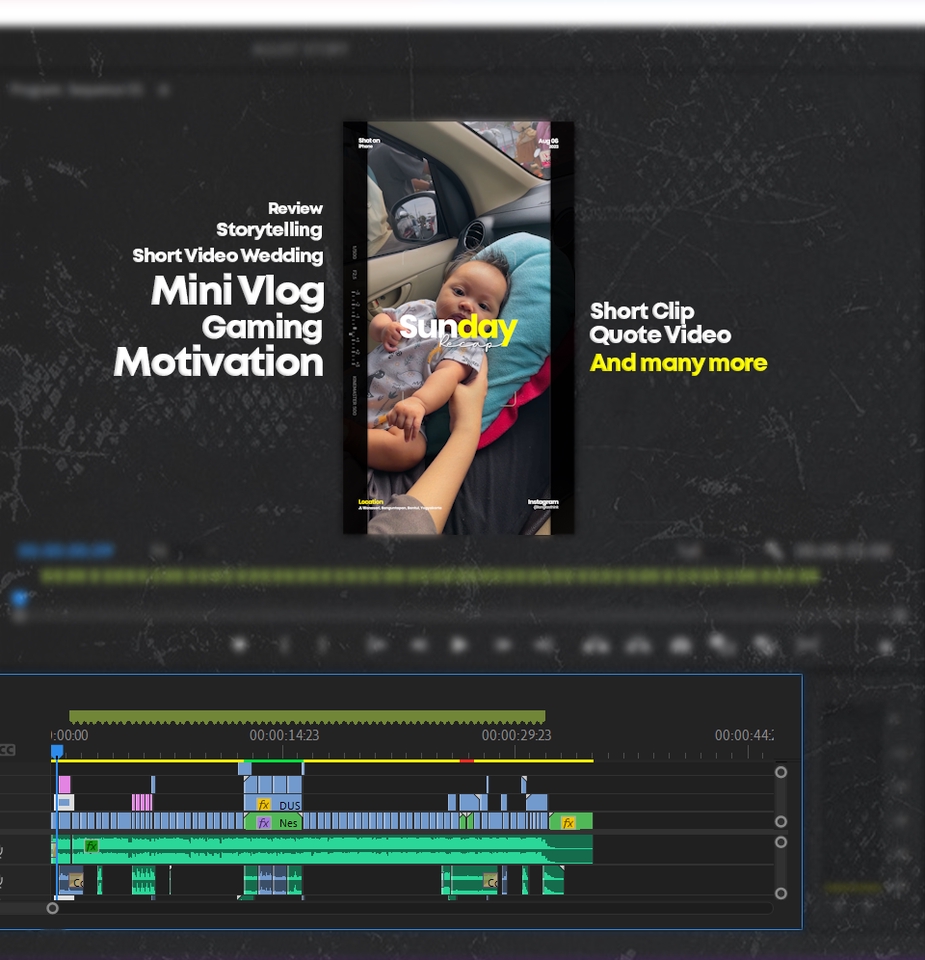Screen dimensions: 925x960
Task: Click the 00:00:29:23 timecode on the ruler
Action: pyautogui.click(x=516, y=735)
